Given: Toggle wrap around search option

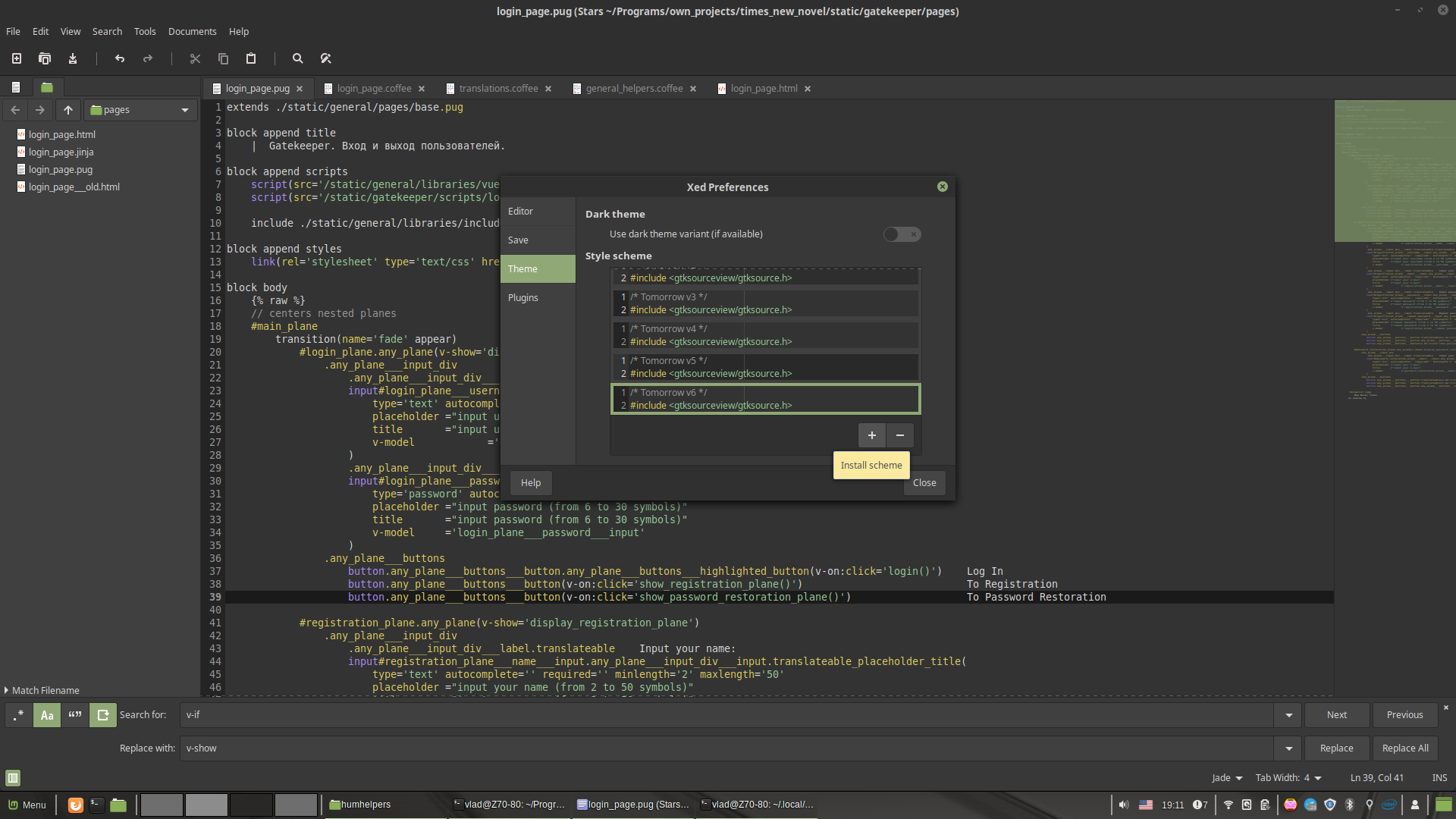Looking at the screenshot, I should (x=103, y=715).
